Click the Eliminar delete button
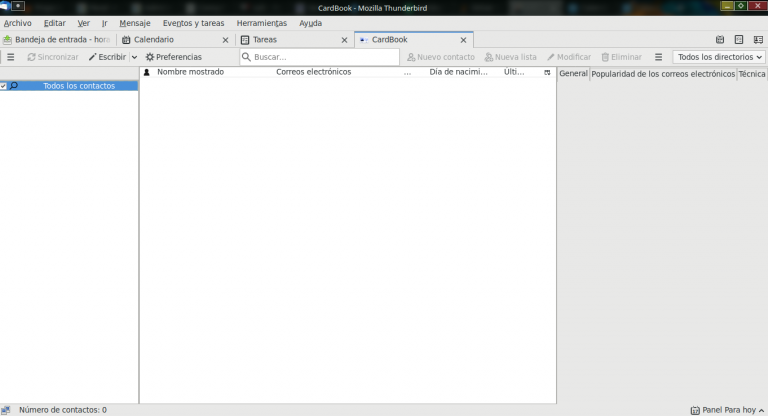Image resolution: width=768 pixels, height=416 pixels. (621, 57)
